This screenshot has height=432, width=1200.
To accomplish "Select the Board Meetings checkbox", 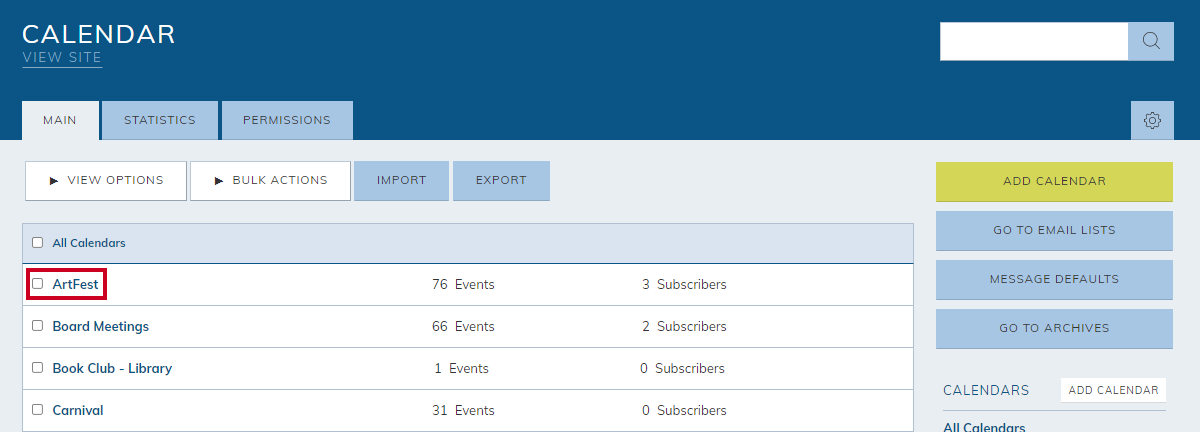I will click(38, 326).
